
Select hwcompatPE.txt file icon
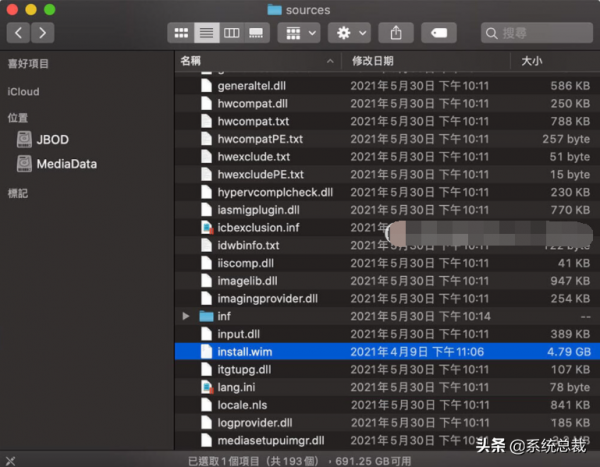(x=206, y=139)
